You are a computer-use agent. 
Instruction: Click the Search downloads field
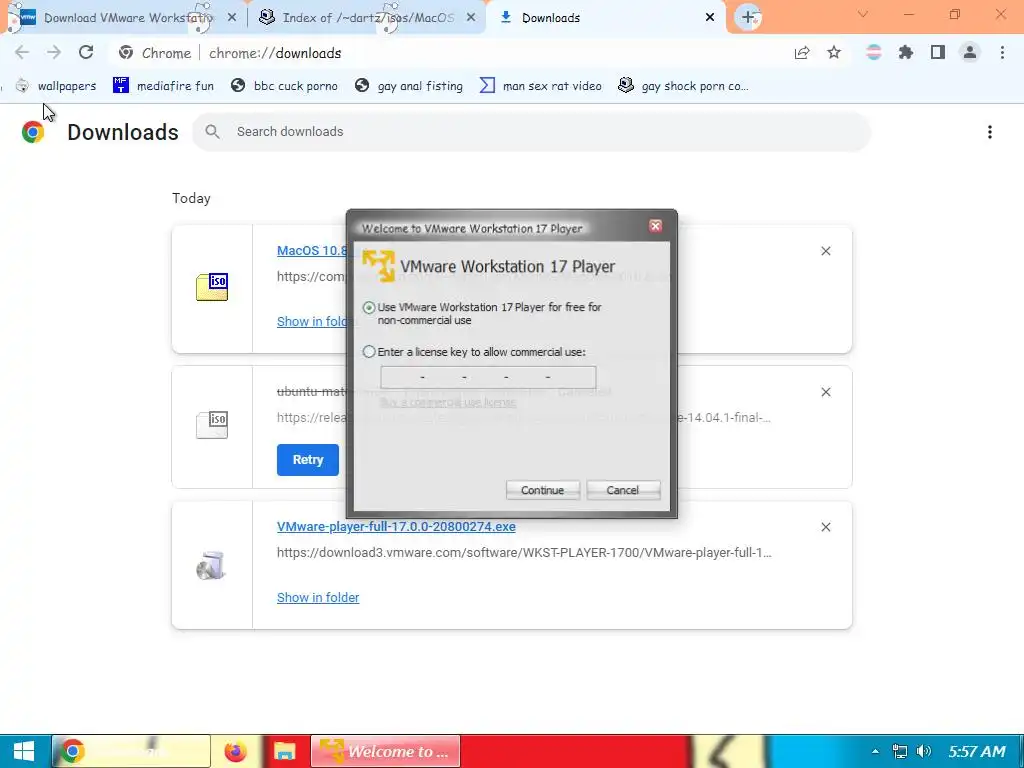531,132
